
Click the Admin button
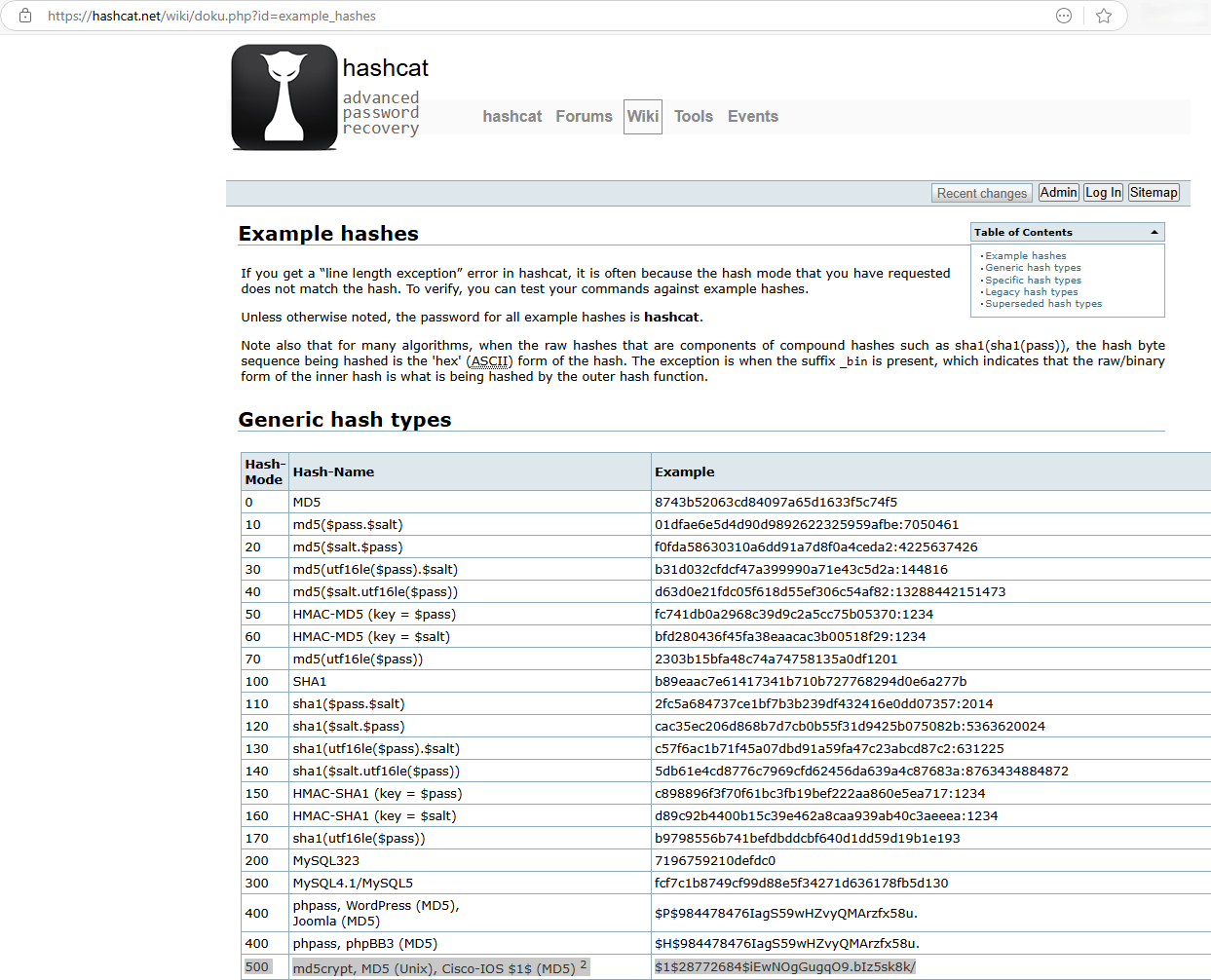1058,193
